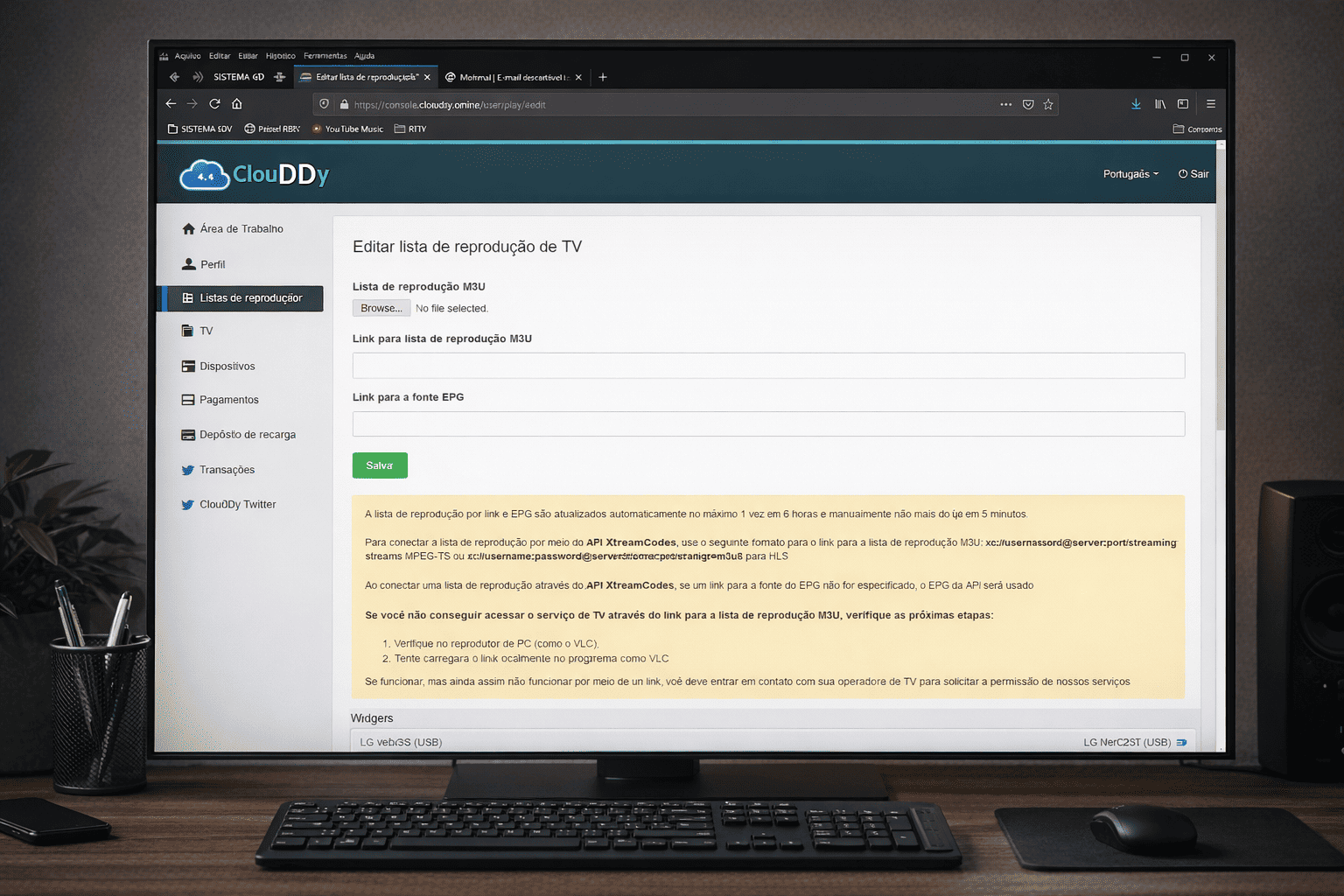Click the ClouDDy cloud logo
Screen dimensions: 1344x896
205,174
